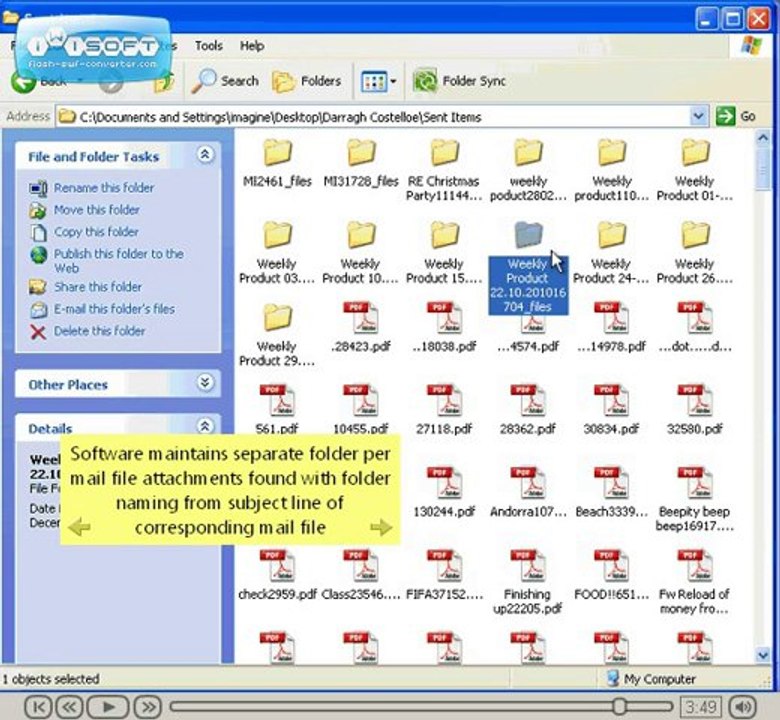The image size is (780, 720).
Task: Open the Help menu
Action: tap(252, 46)
